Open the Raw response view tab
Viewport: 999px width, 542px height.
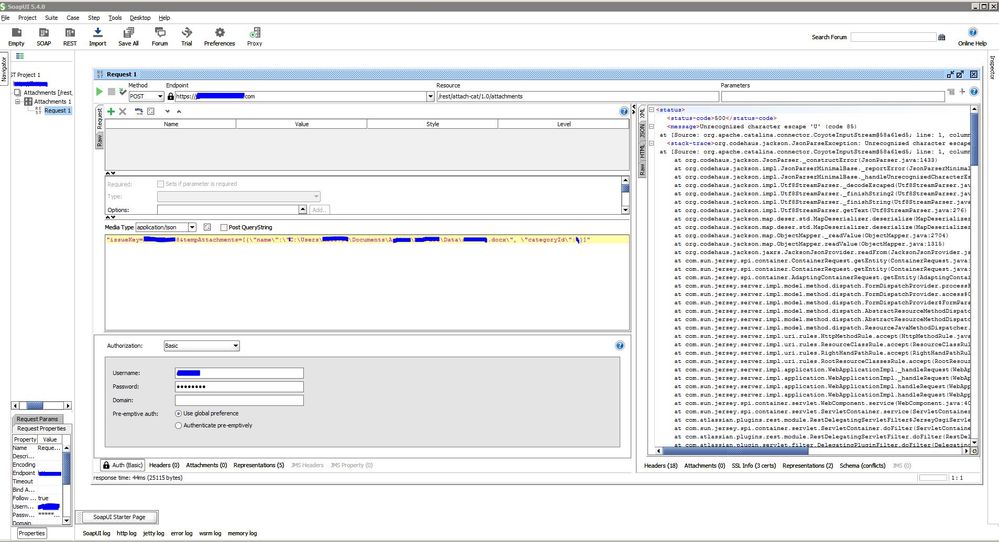642,170
